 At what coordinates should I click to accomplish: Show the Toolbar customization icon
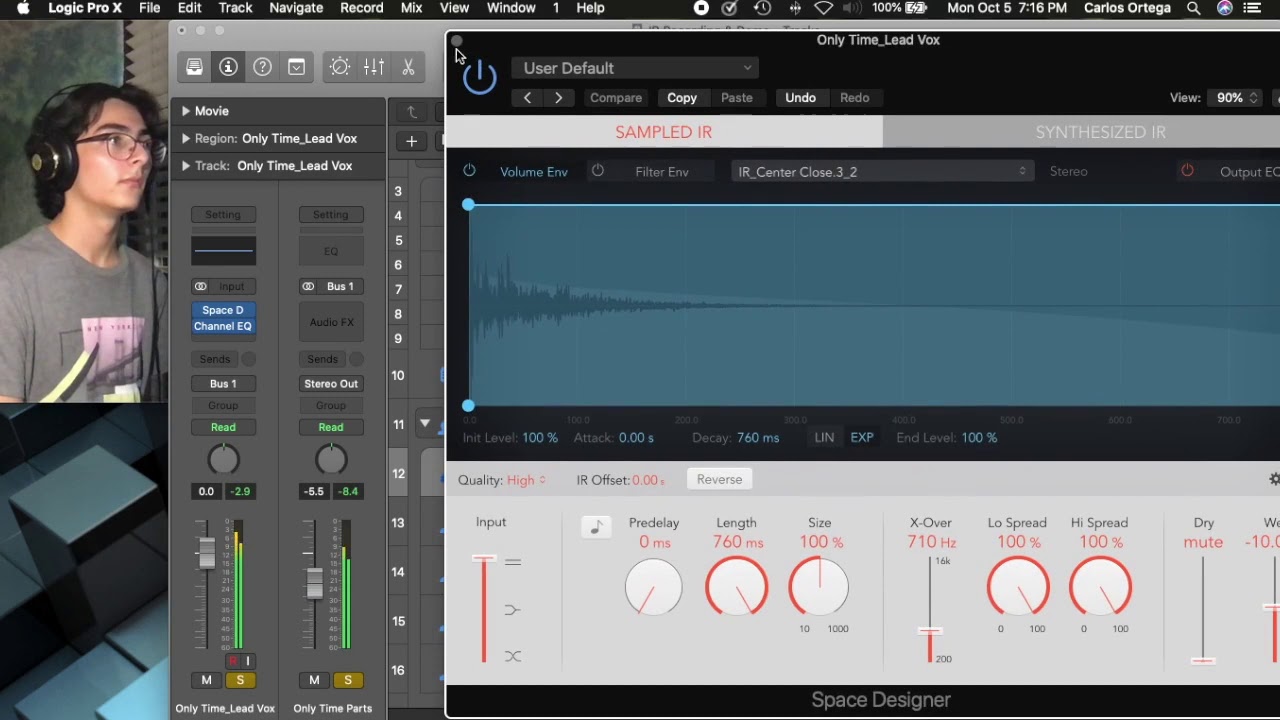296,67
